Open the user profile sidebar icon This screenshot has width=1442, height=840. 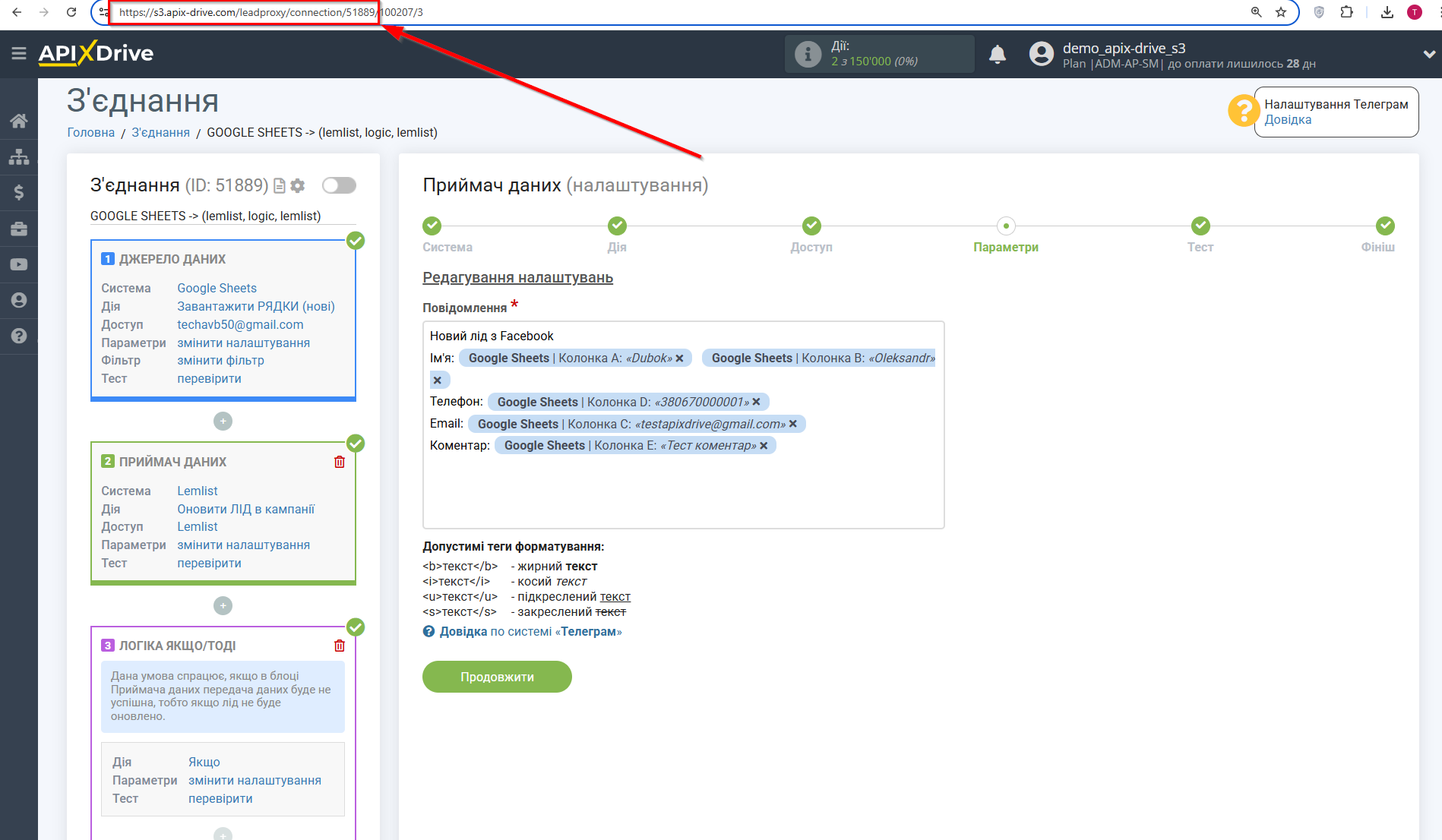point(19,300)
